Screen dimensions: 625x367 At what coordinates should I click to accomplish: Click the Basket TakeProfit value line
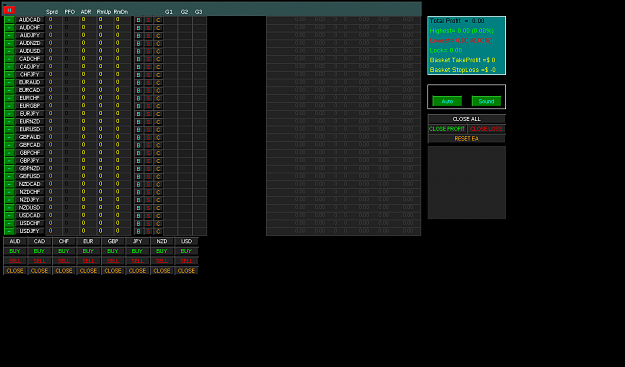(462, 60)
